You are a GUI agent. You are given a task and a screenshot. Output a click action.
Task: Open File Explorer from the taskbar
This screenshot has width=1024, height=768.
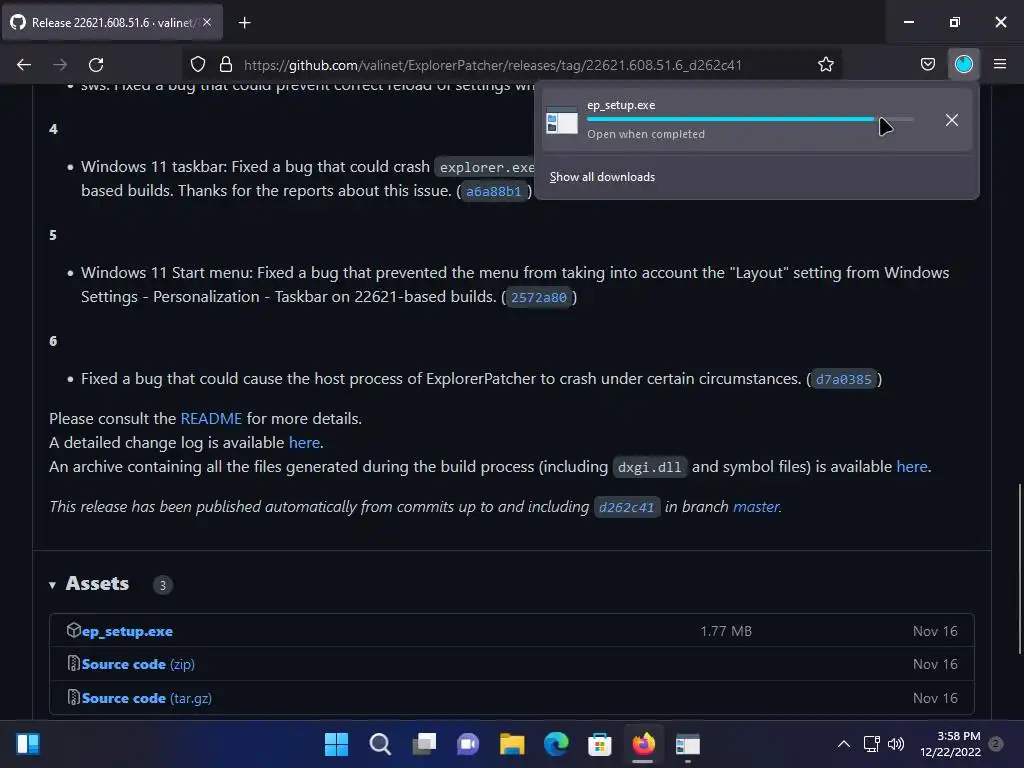pos(512,744)
